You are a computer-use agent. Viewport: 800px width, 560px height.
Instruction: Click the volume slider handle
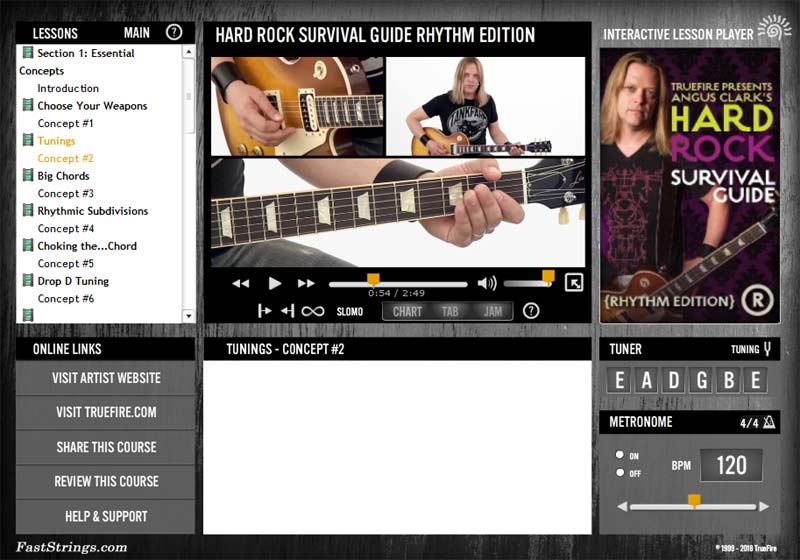pos(548,277)
